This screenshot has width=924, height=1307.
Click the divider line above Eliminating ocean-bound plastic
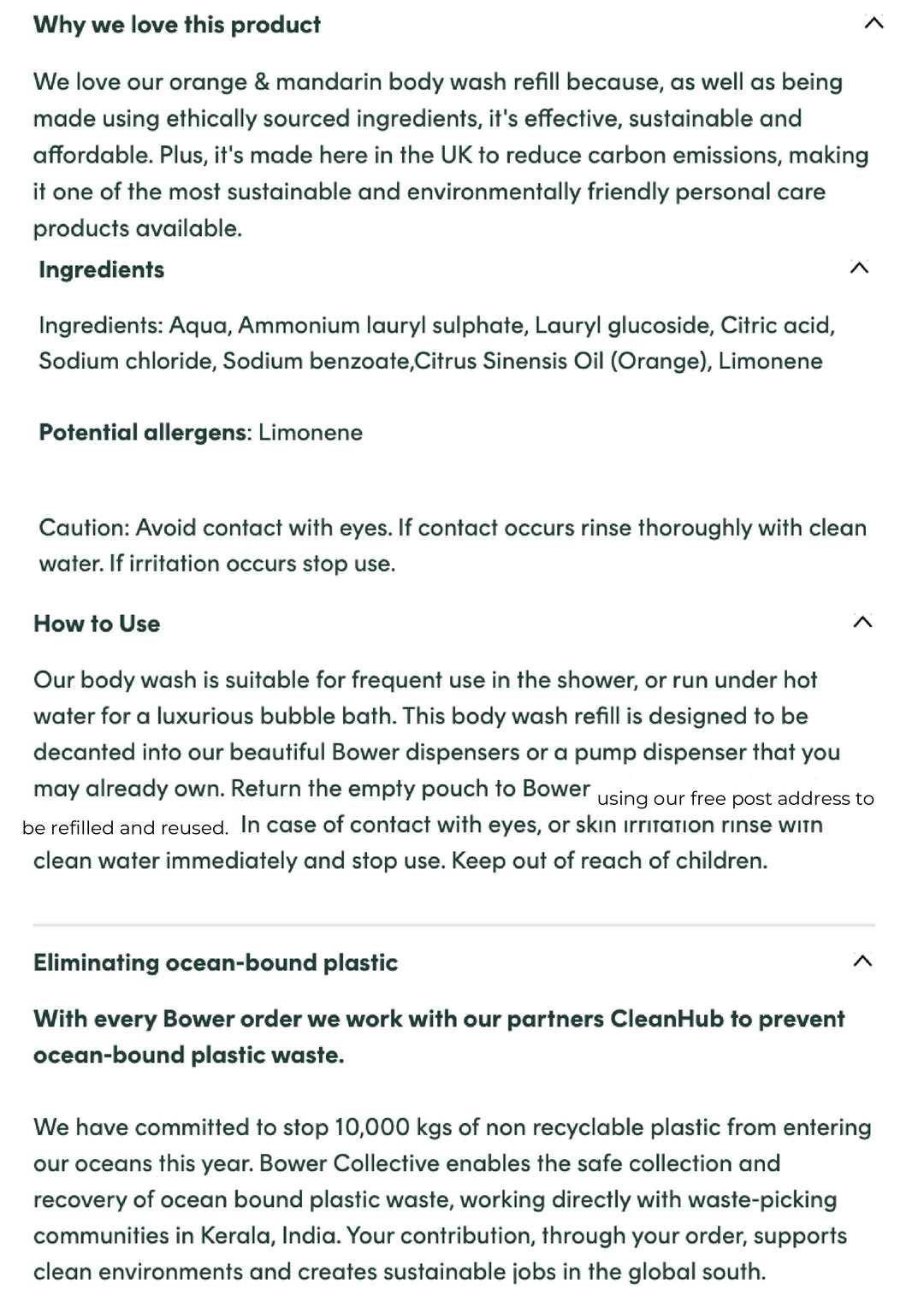pyautogui.click(x=454, y=925)
